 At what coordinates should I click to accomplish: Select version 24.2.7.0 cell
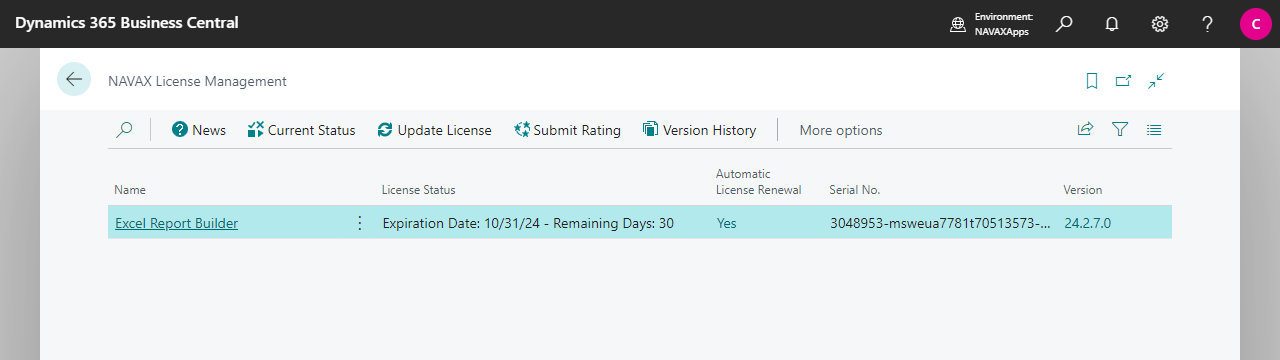click(1087, 223)
